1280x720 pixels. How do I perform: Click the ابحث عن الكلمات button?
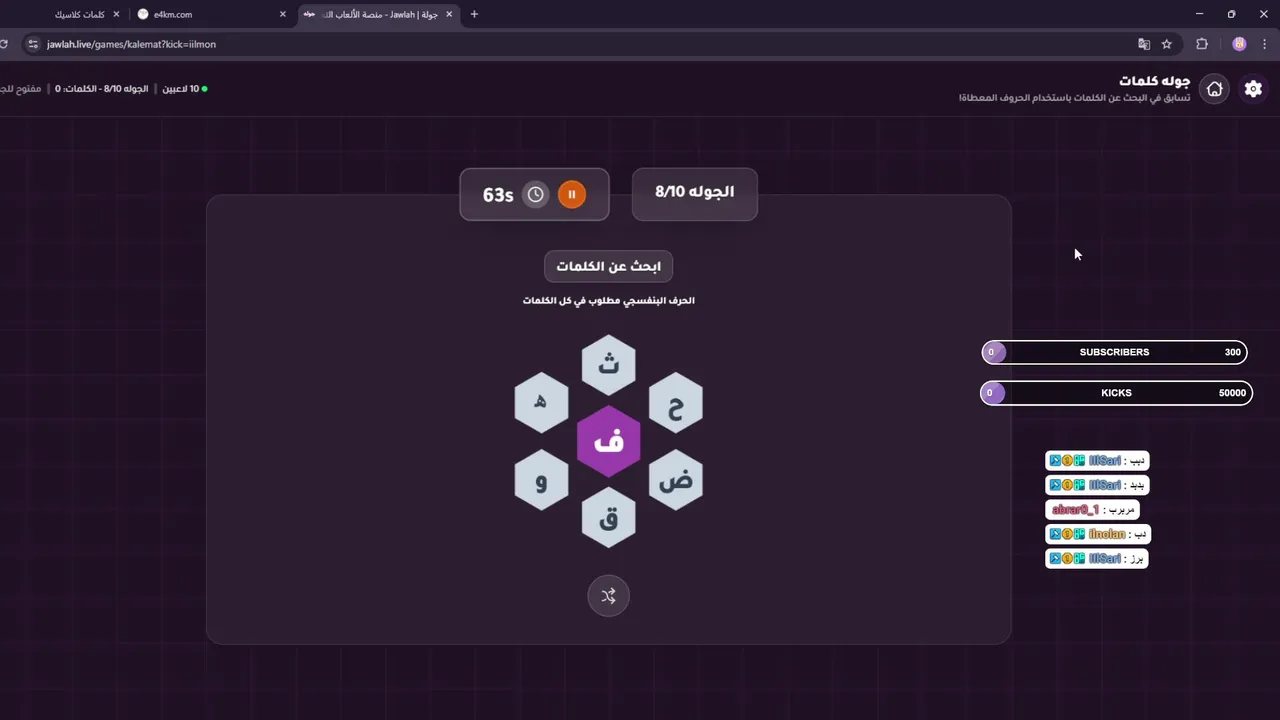609,267
